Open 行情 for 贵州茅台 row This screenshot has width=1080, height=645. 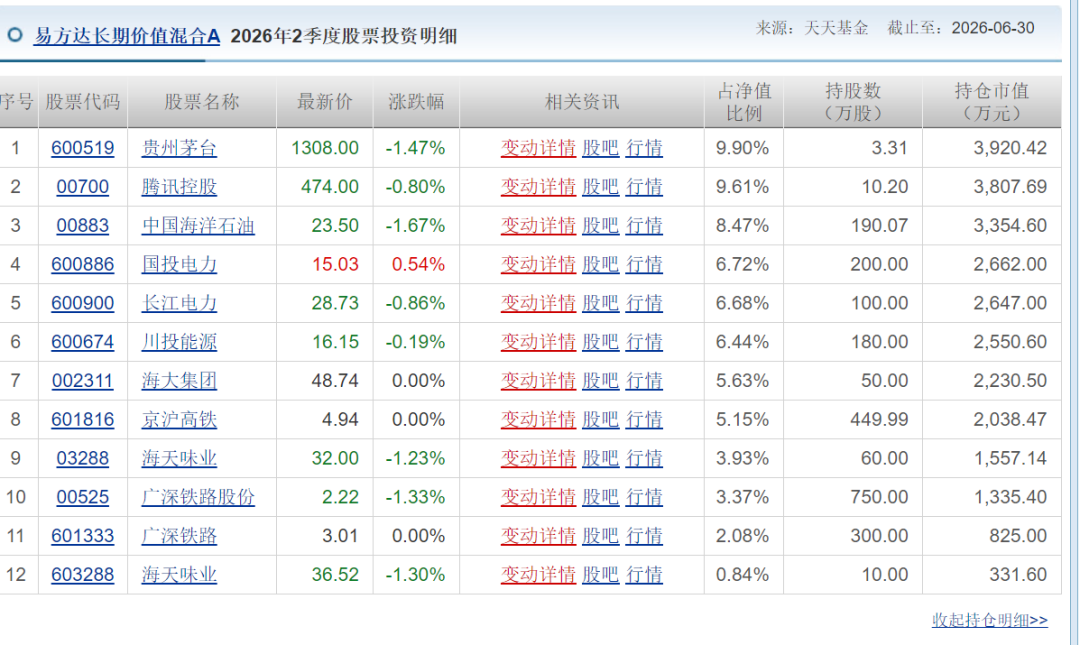[644, 148]
